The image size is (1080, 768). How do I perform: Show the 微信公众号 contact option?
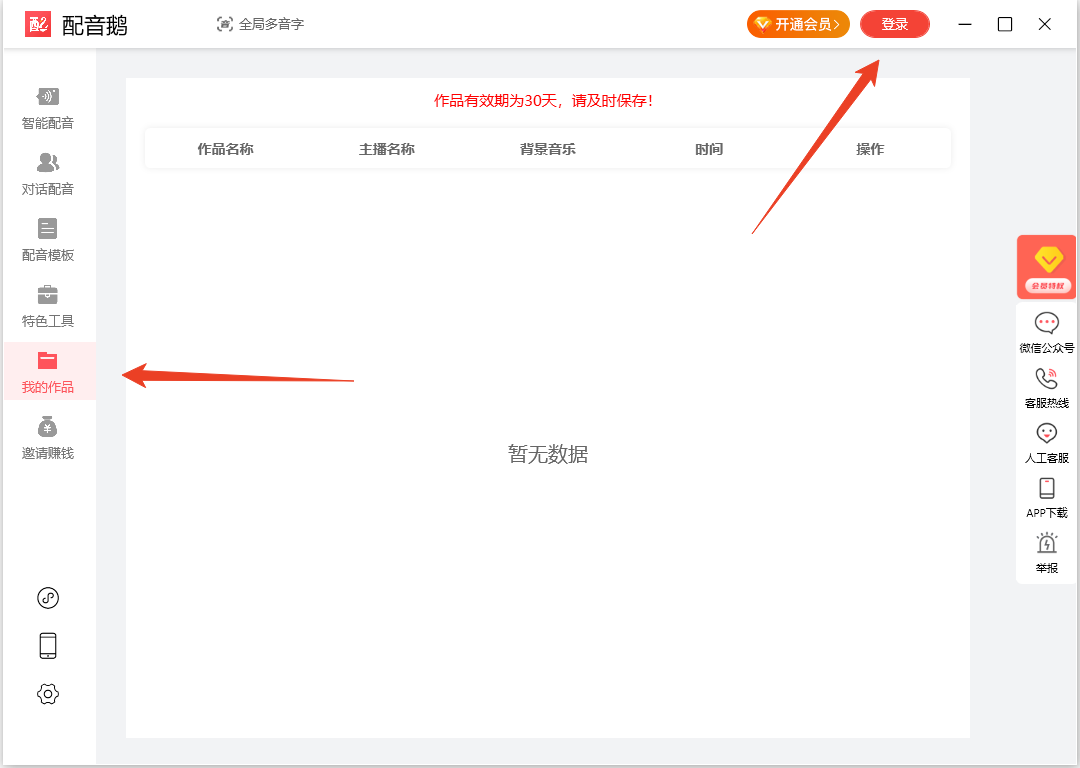tap(1046, 333)
